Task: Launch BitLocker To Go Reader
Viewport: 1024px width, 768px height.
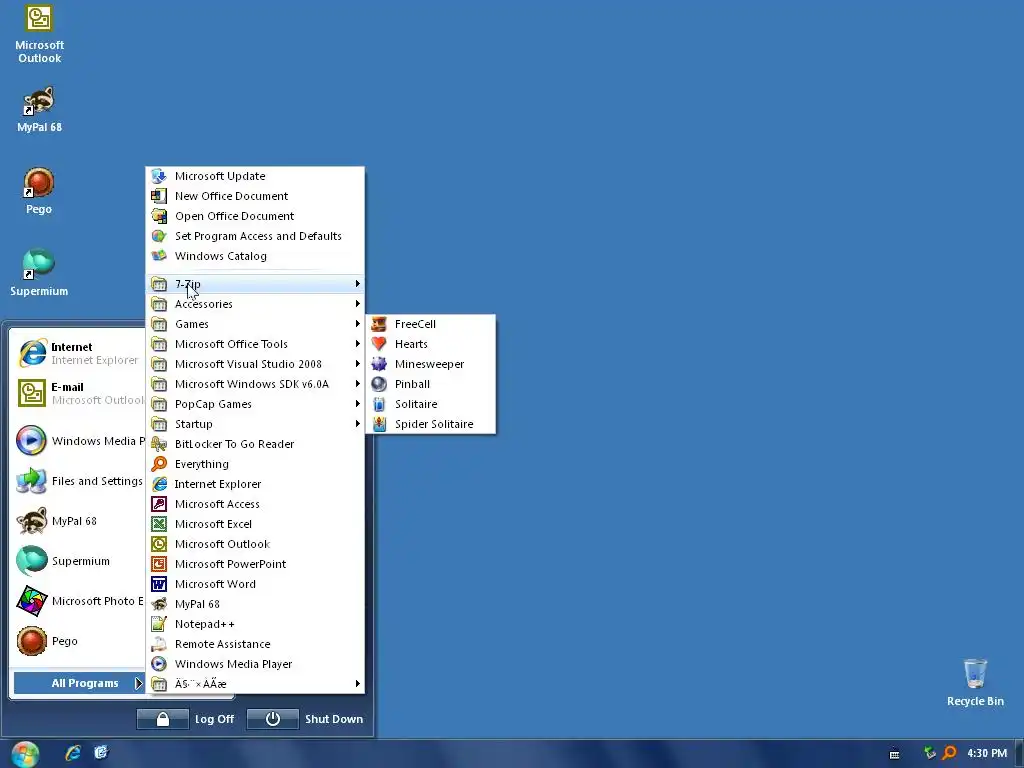Action: pyautogui.click(x=255, y=444)
